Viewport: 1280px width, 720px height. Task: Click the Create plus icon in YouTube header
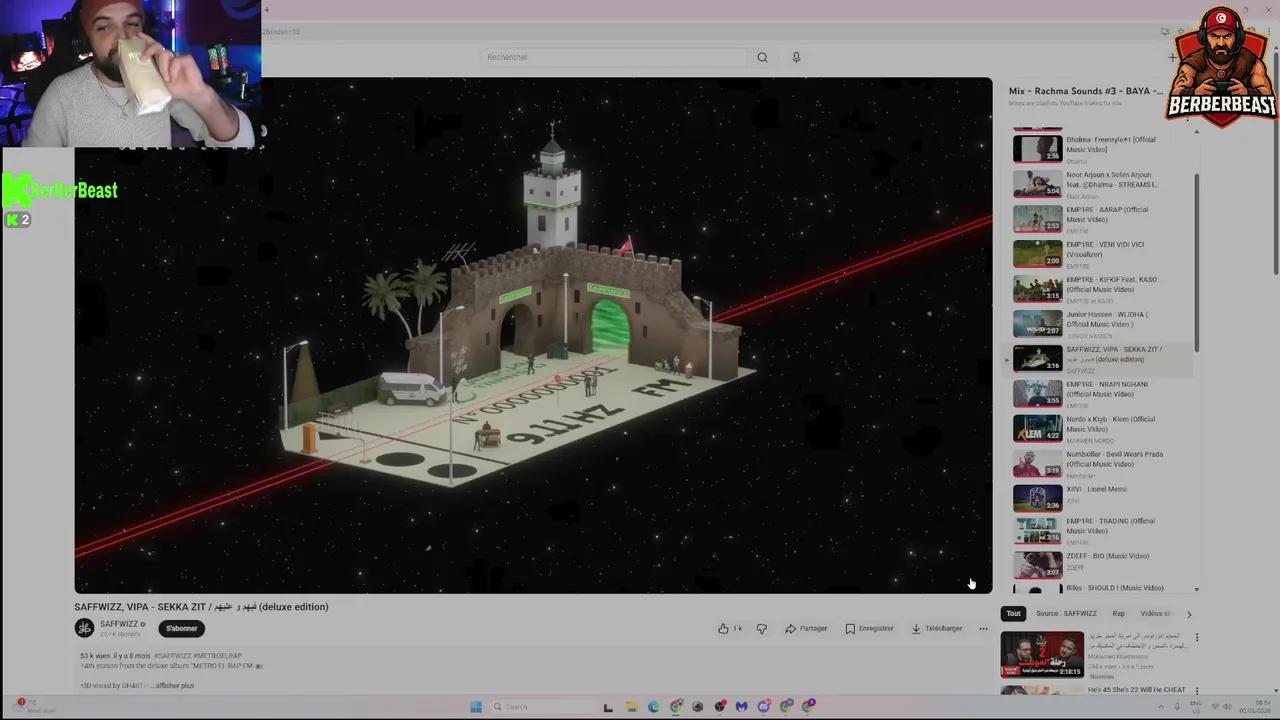point(1173,57)
